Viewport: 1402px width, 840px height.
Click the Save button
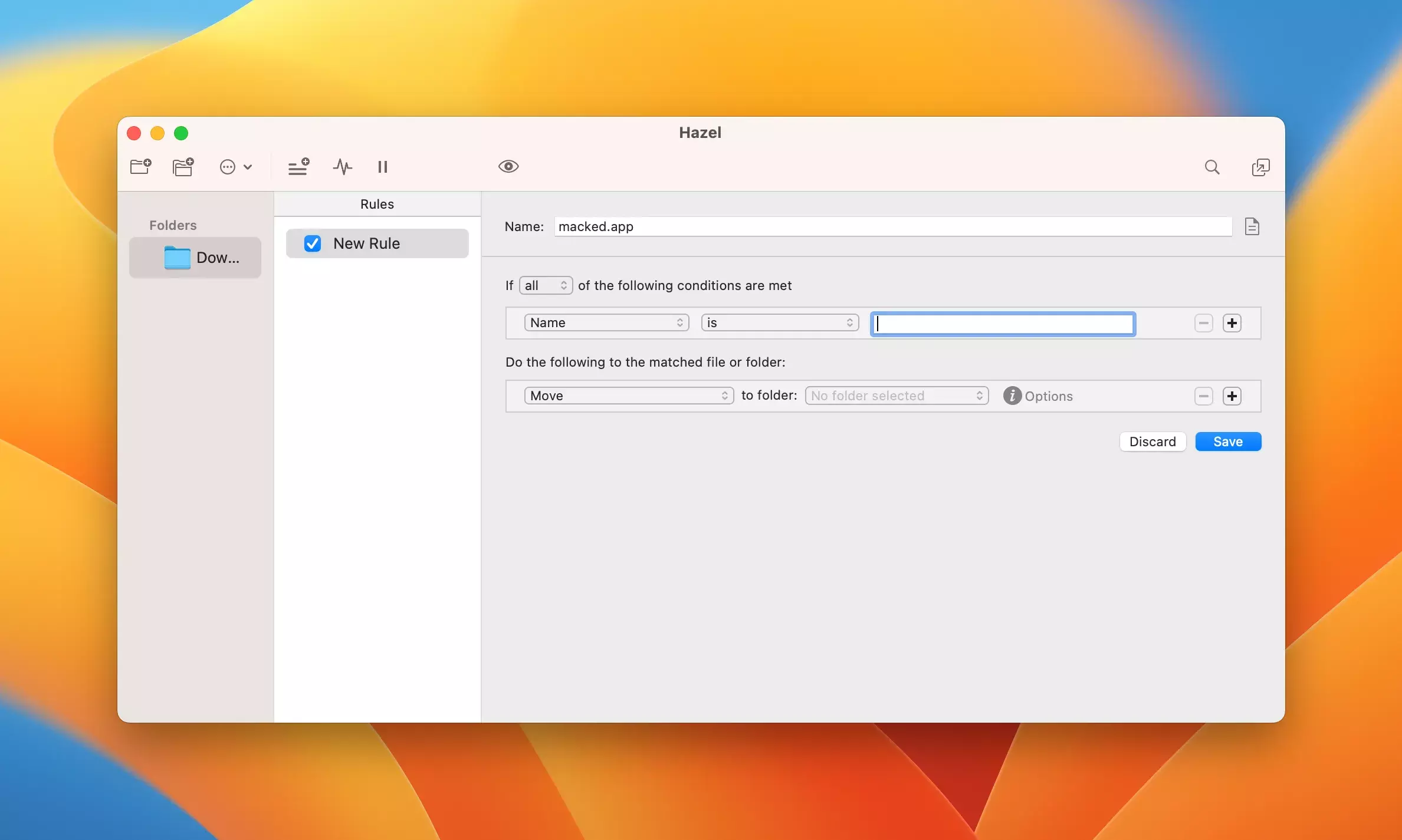(x=1227, y=442)
